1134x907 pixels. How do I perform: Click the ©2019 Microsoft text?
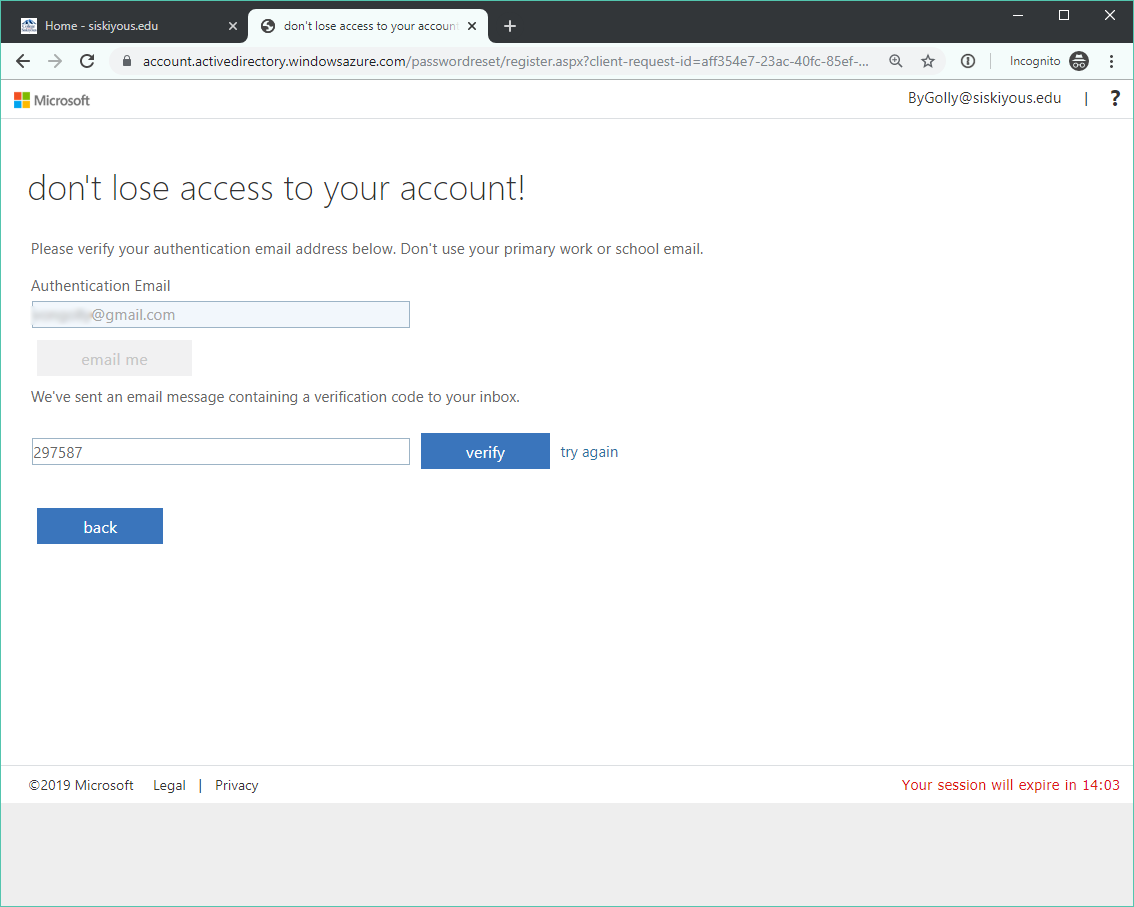point(81,785)
